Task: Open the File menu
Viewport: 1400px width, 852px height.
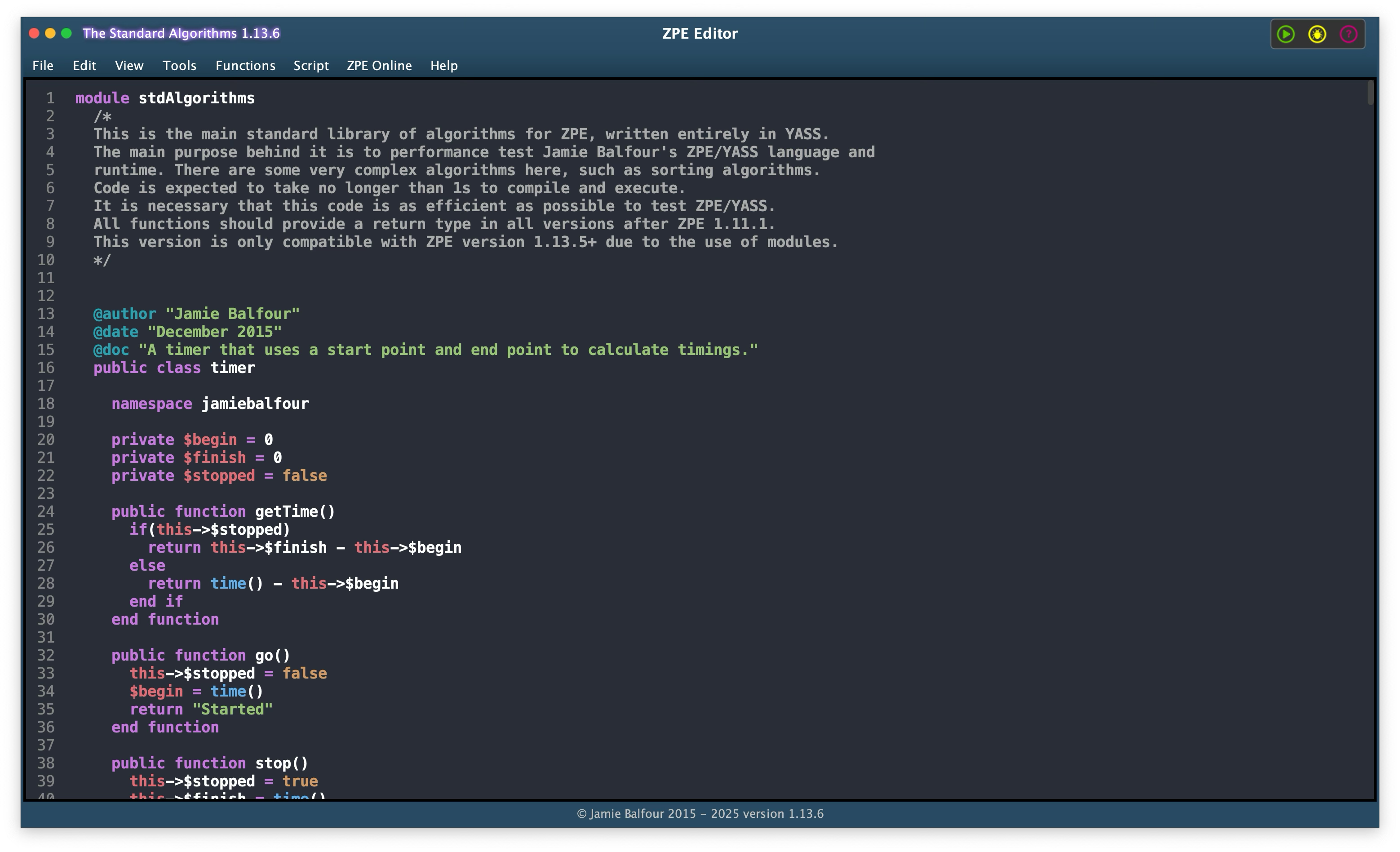Action: 43,65
